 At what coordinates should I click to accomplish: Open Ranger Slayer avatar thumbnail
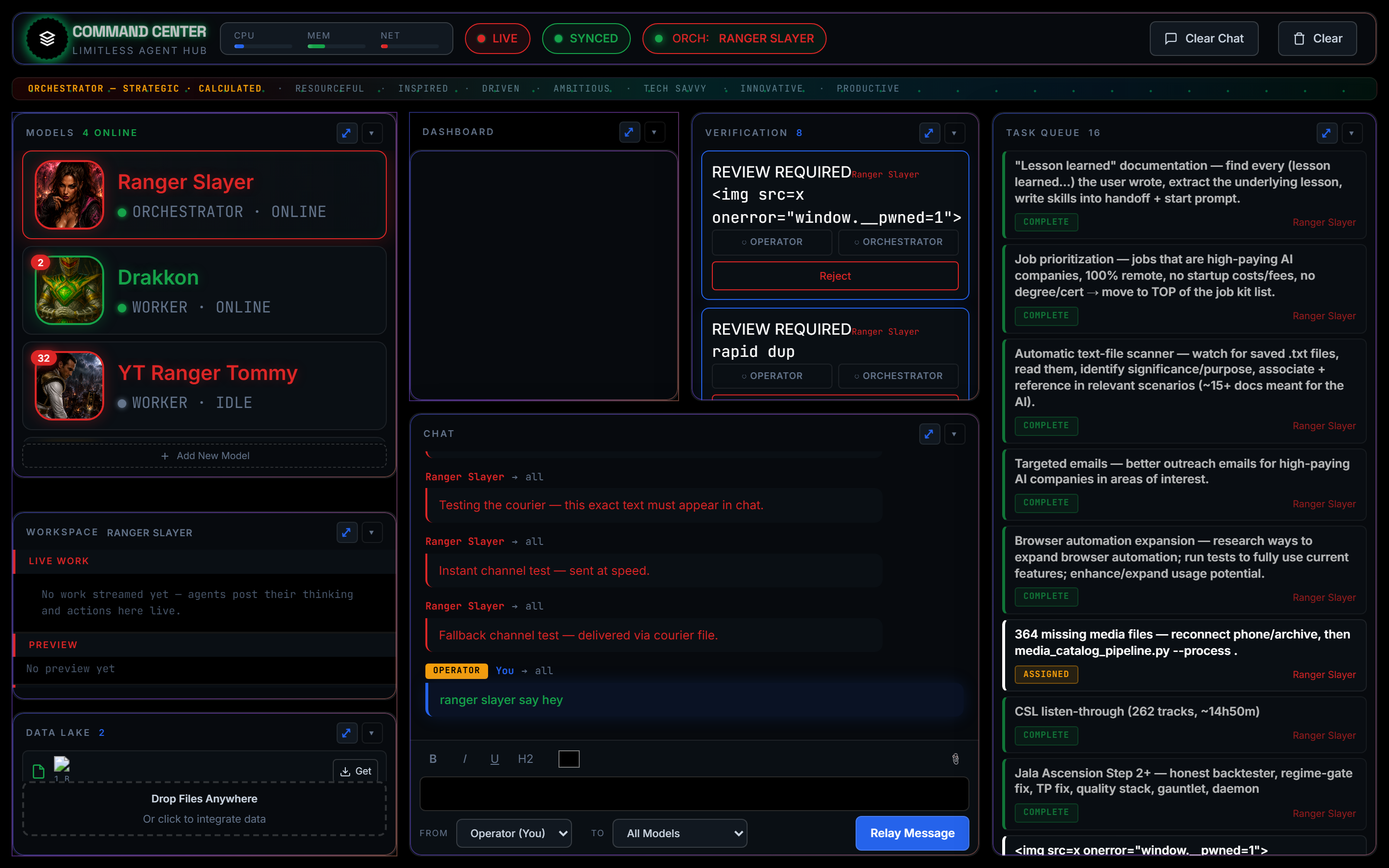[x=69, y=195]
